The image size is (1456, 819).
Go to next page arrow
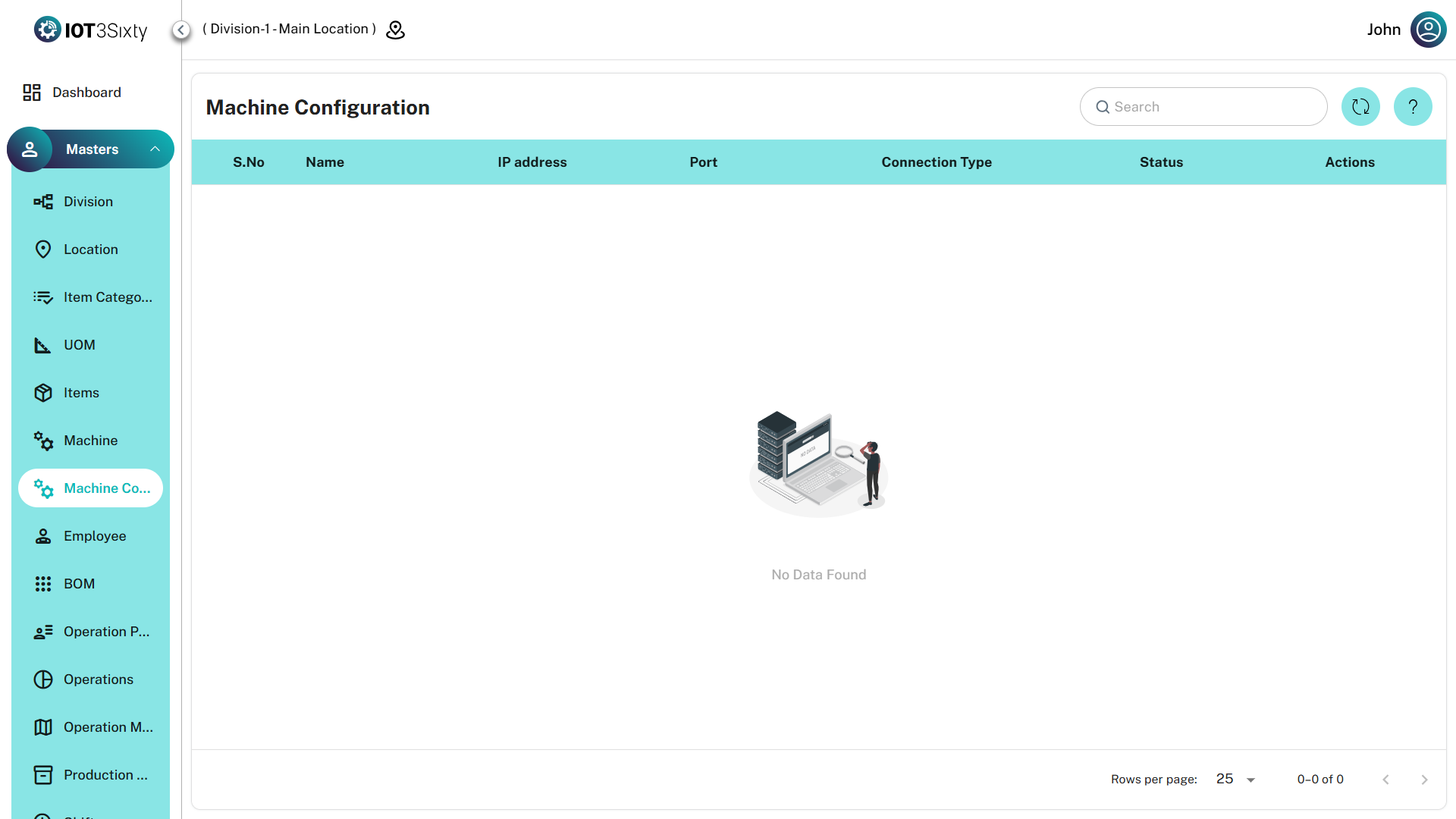[x=1424, y=780]
